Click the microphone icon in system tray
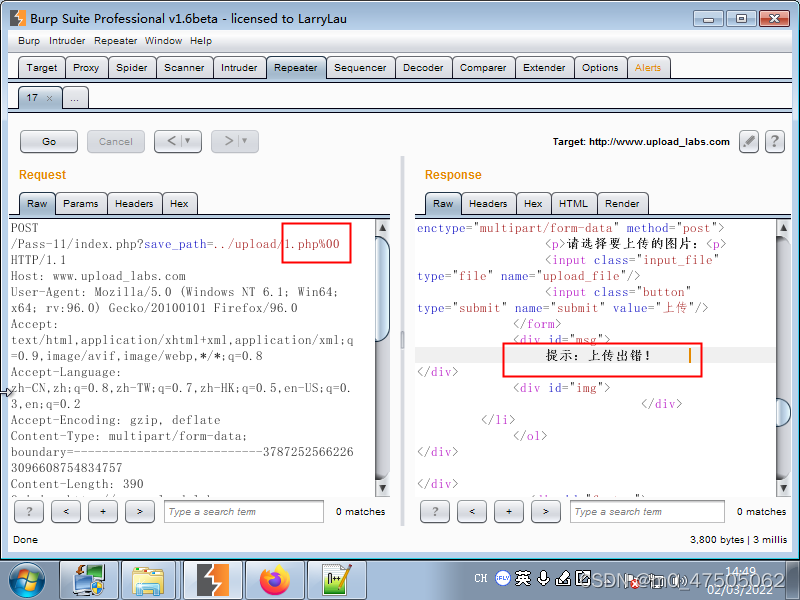 544,578
